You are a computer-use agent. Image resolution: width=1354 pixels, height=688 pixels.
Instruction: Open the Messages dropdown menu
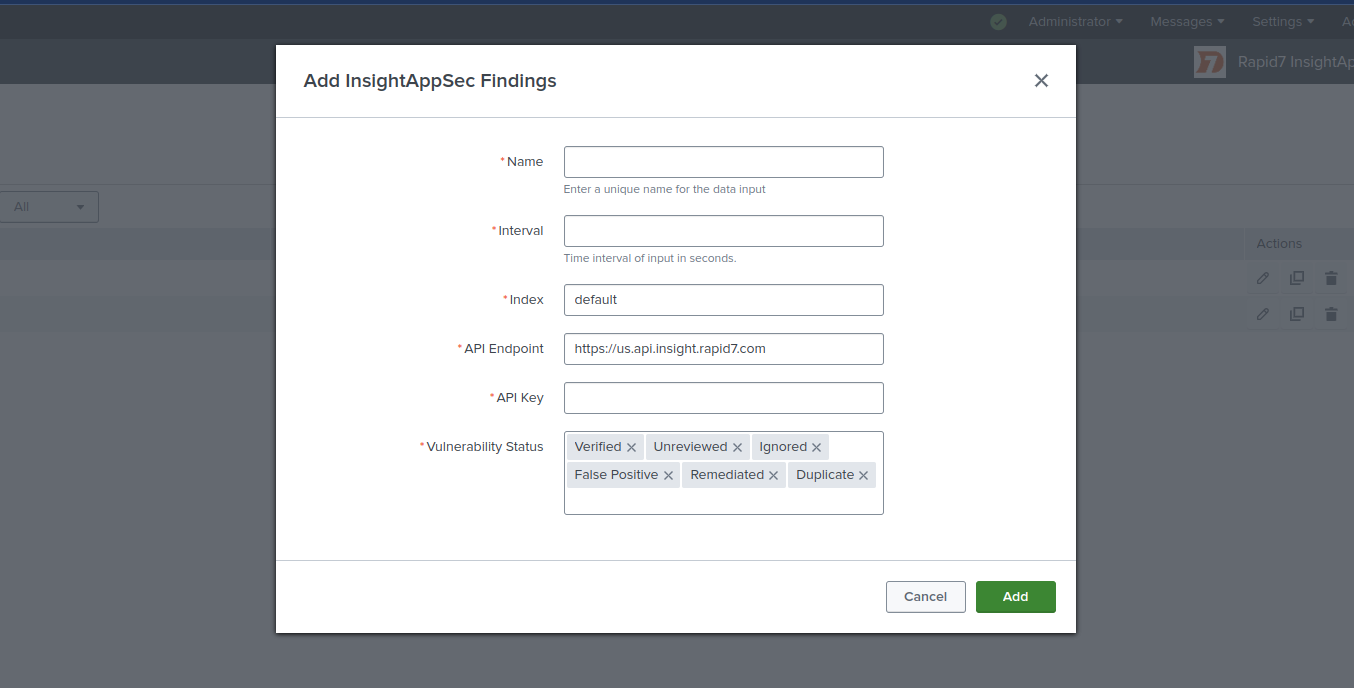(x=1187, y=21)
